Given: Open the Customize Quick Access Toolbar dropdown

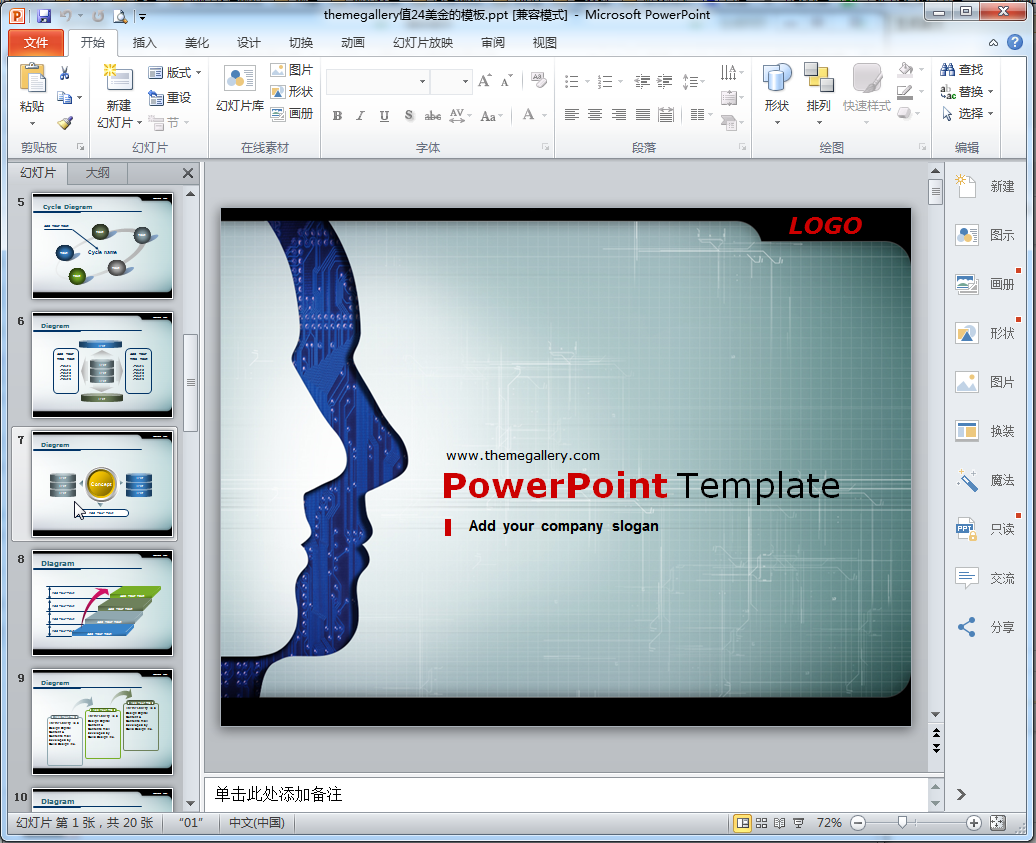Looking at the screenshot, I should pyautogui.click(x=143, y=17).
